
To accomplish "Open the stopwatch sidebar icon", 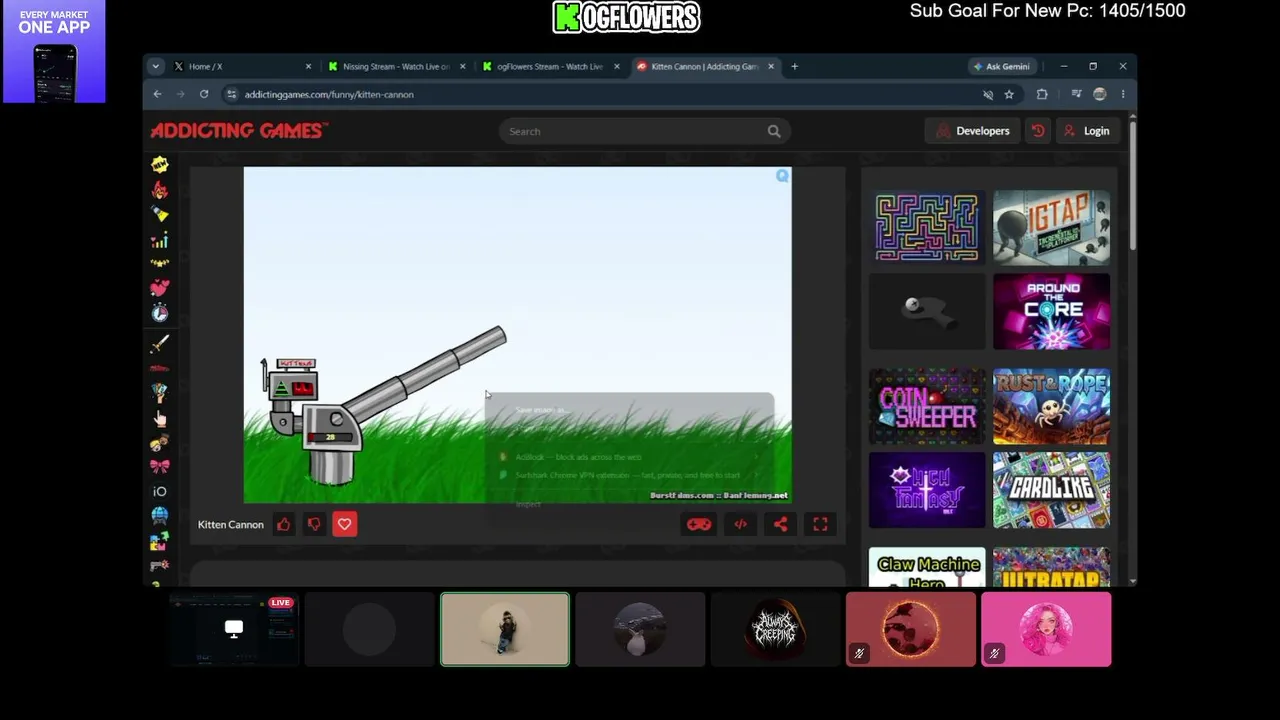I will click(x=160, y=313).
